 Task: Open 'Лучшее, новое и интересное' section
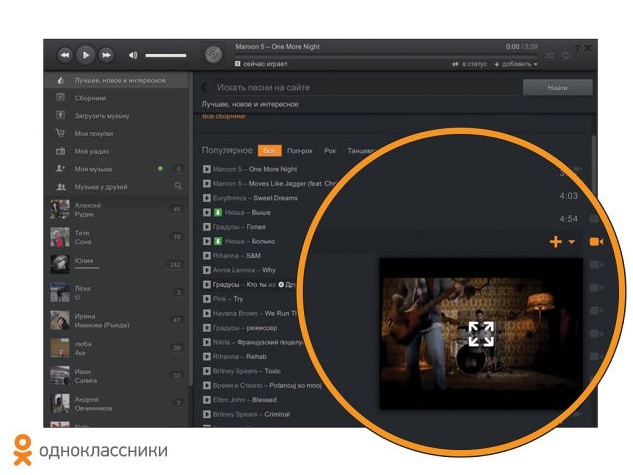tap(116, 80)
